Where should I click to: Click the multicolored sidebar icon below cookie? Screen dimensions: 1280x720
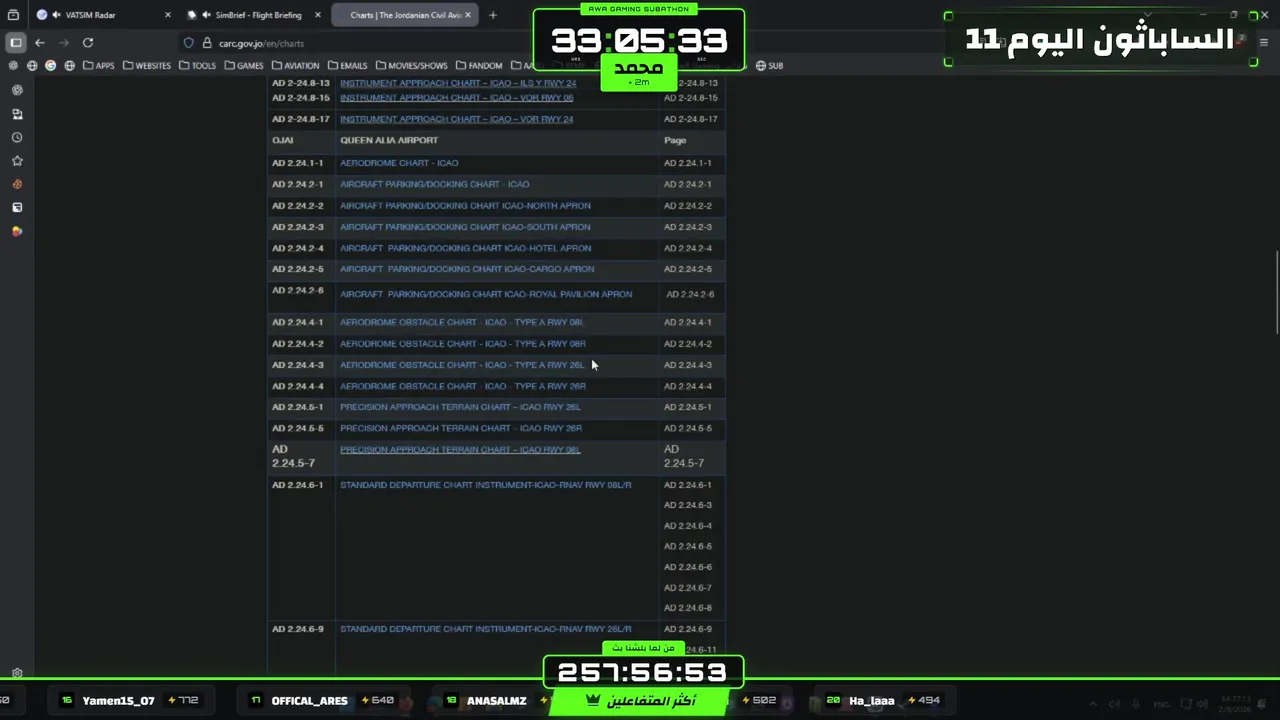coord(17,231)
